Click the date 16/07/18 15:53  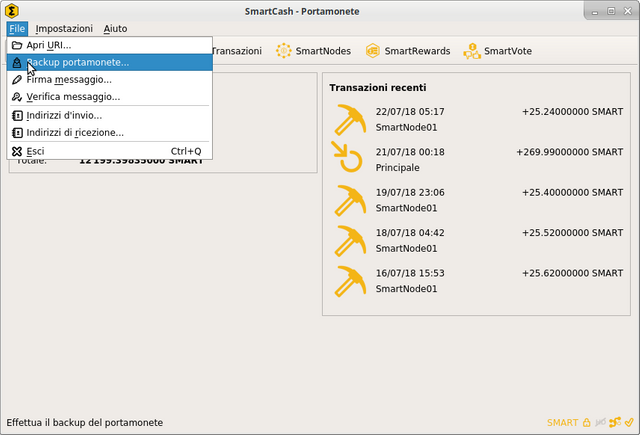tap(410, 273)
